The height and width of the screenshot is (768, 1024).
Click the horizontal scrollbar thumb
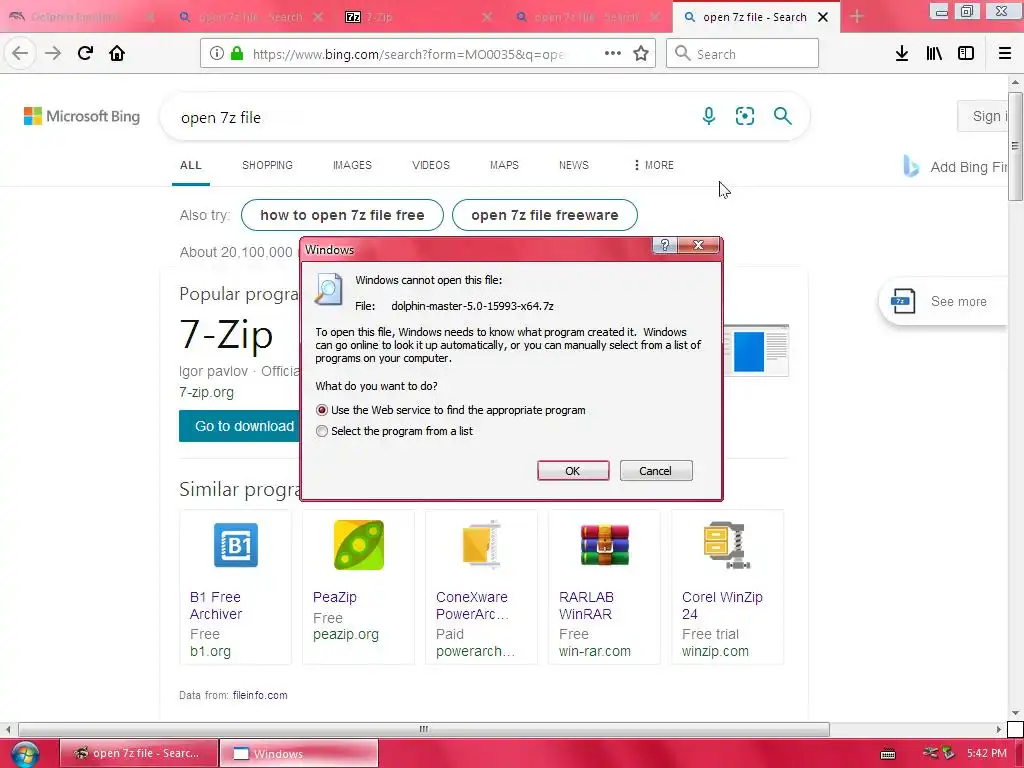(424, 729)
